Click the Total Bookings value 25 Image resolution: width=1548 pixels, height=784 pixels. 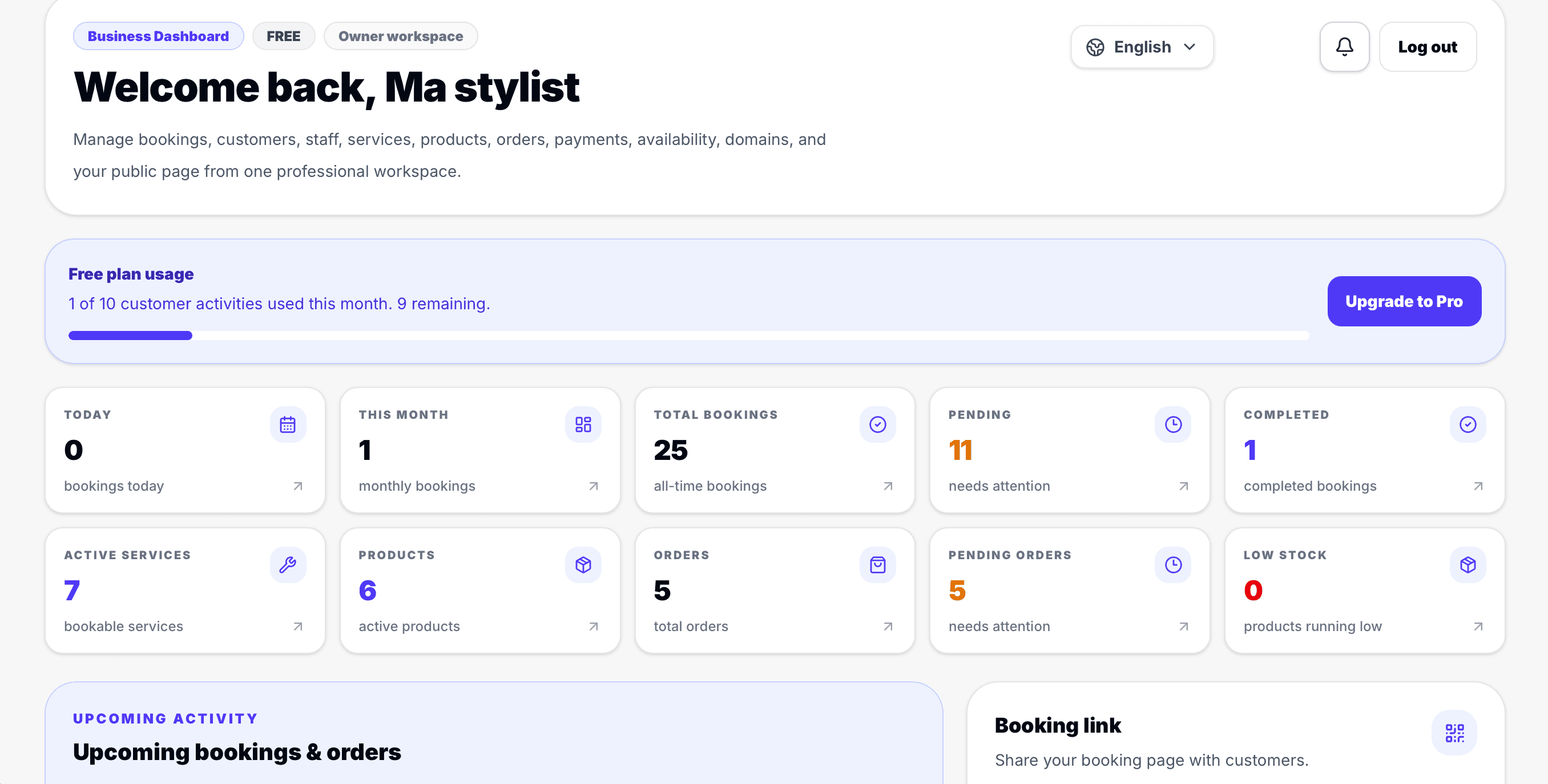tap(671, 450)
